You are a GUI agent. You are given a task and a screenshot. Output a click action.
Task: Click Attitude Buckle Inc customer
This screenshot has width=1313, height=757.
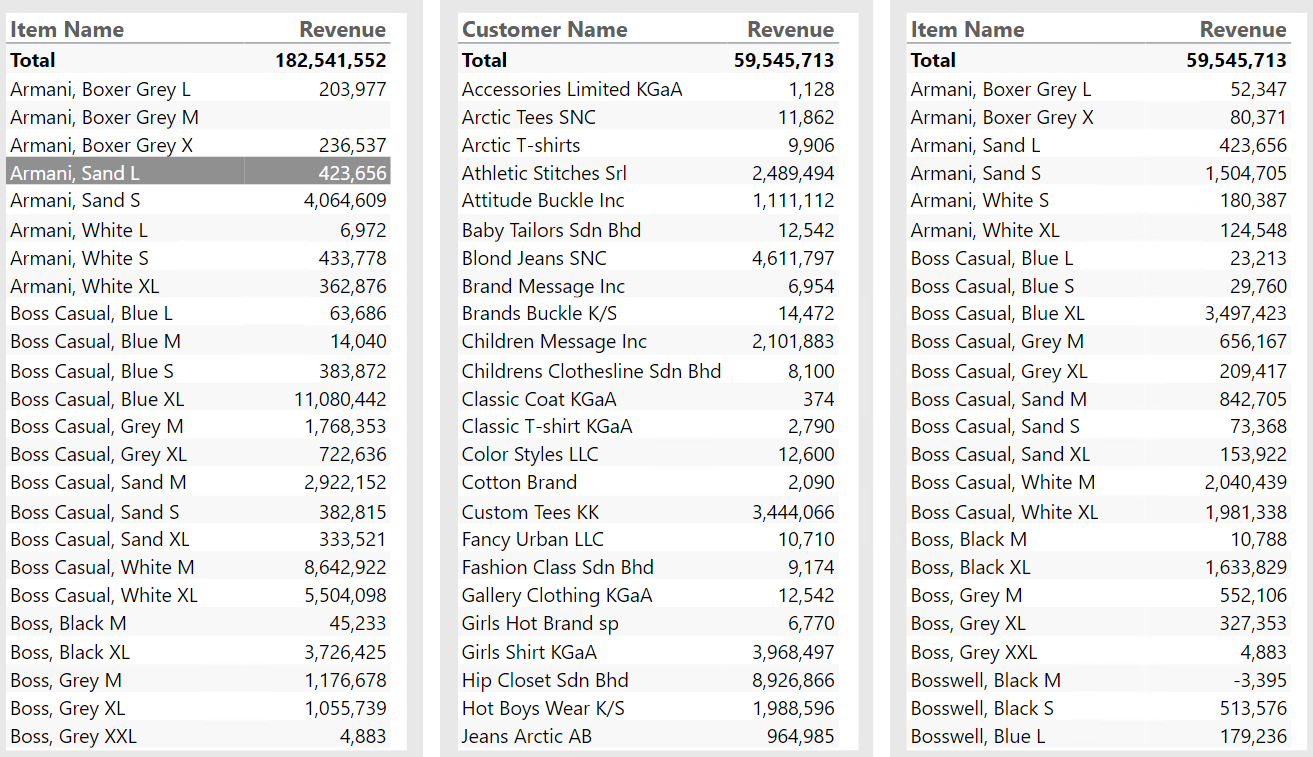[543, 200]
